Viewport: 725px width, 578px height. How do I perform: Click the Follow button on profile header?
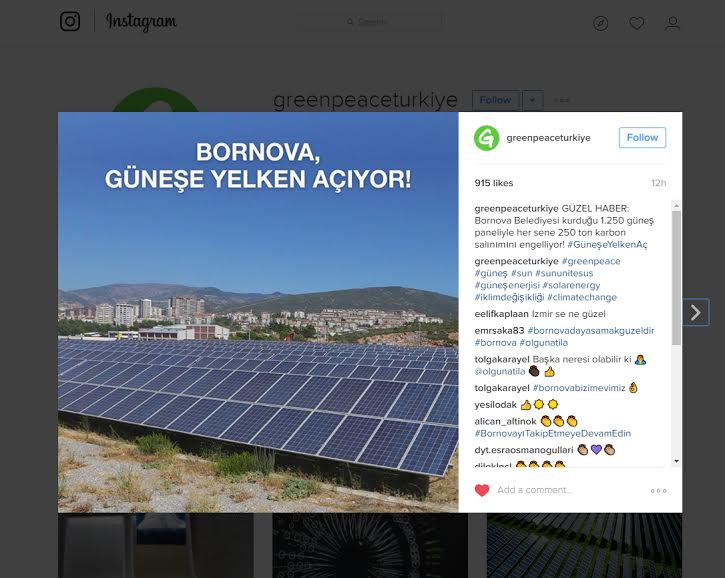click(496, 100)
